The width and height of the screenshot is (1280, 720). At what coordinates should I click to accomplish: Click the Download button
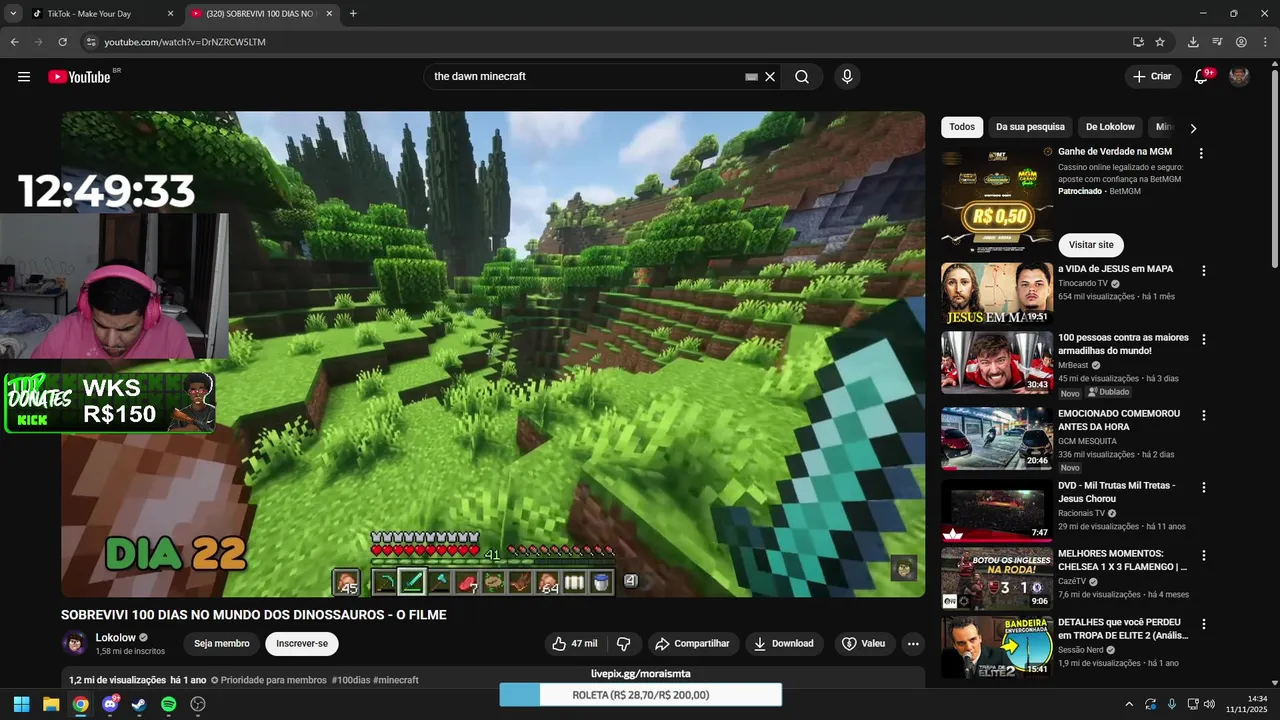(x=784, y=644)
